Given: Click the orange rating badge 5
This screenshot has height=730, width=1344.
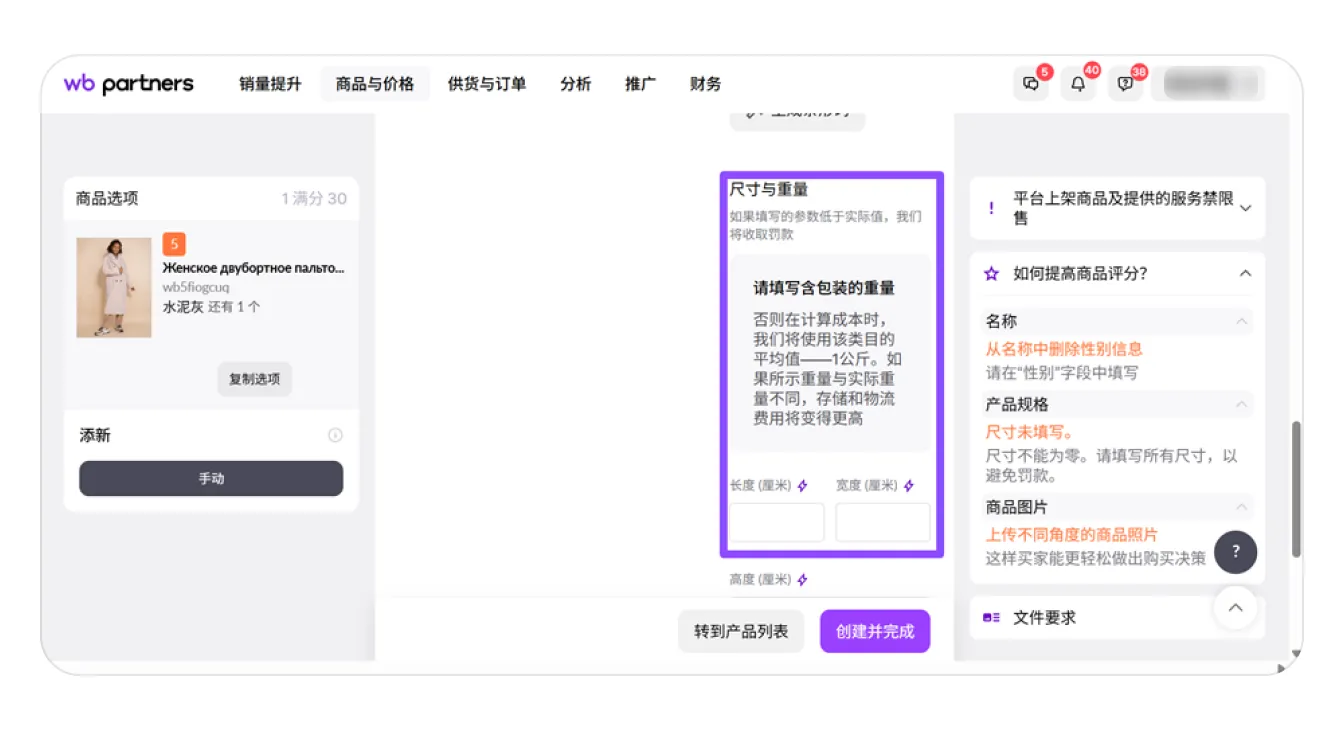Looking at the screenshot, I should 174,244.
